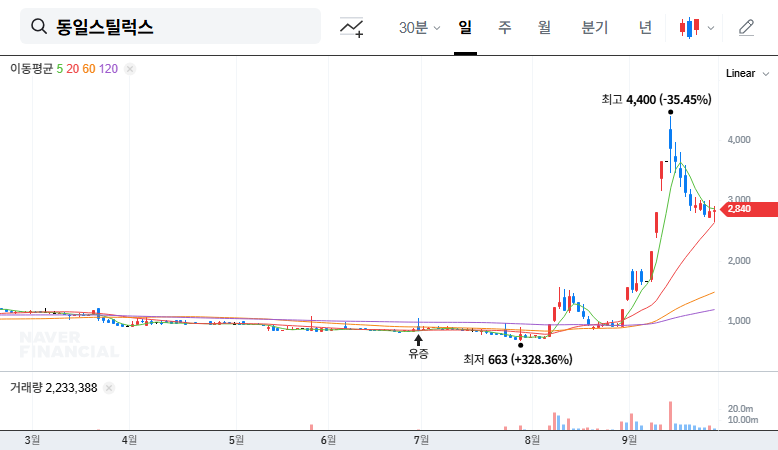
Task: Click the 1,000 price axis label
Action: coord(739,321)
